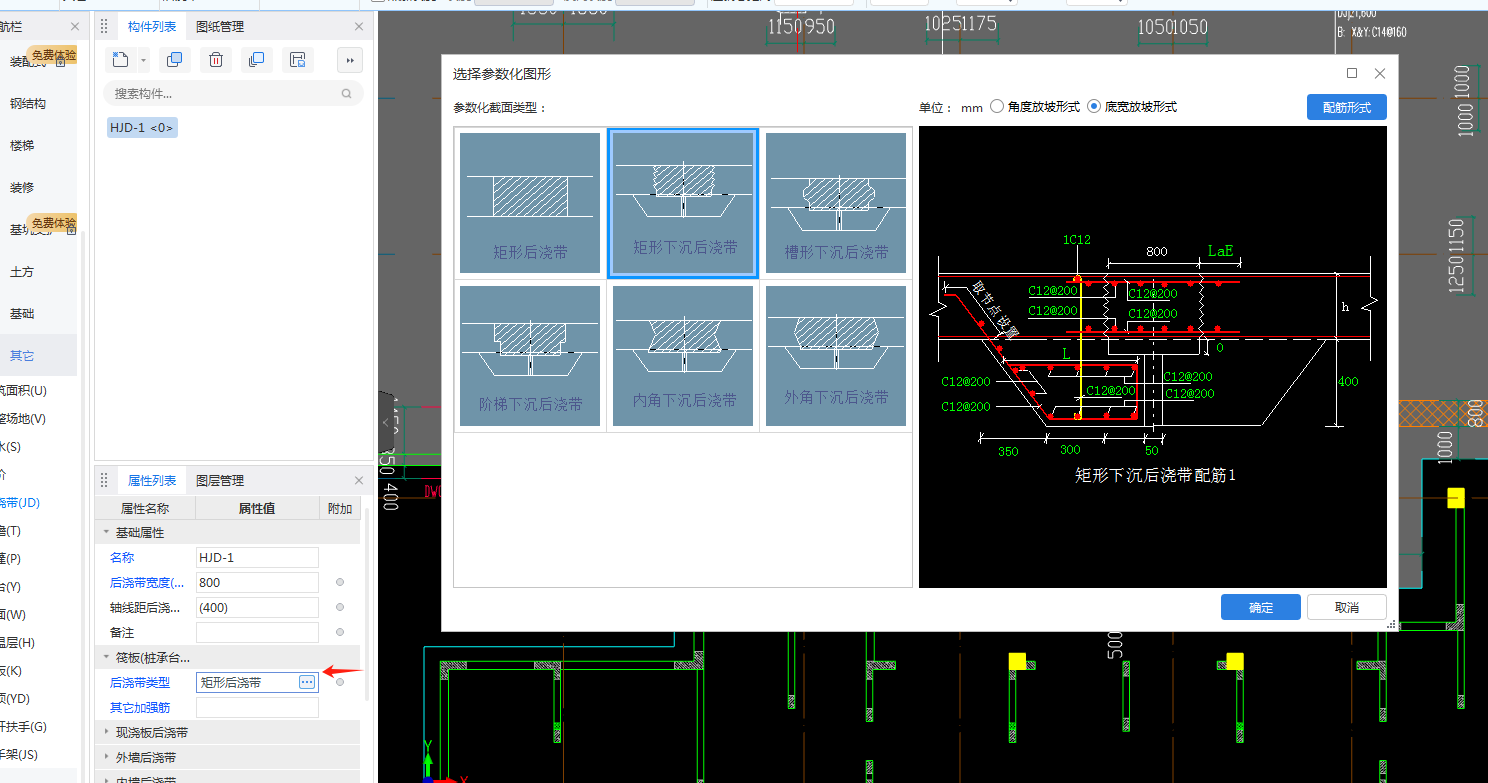The image size is (1488, 783).
Task: Collapse the 筏板(桩承台... group
Action: [107, 658]
